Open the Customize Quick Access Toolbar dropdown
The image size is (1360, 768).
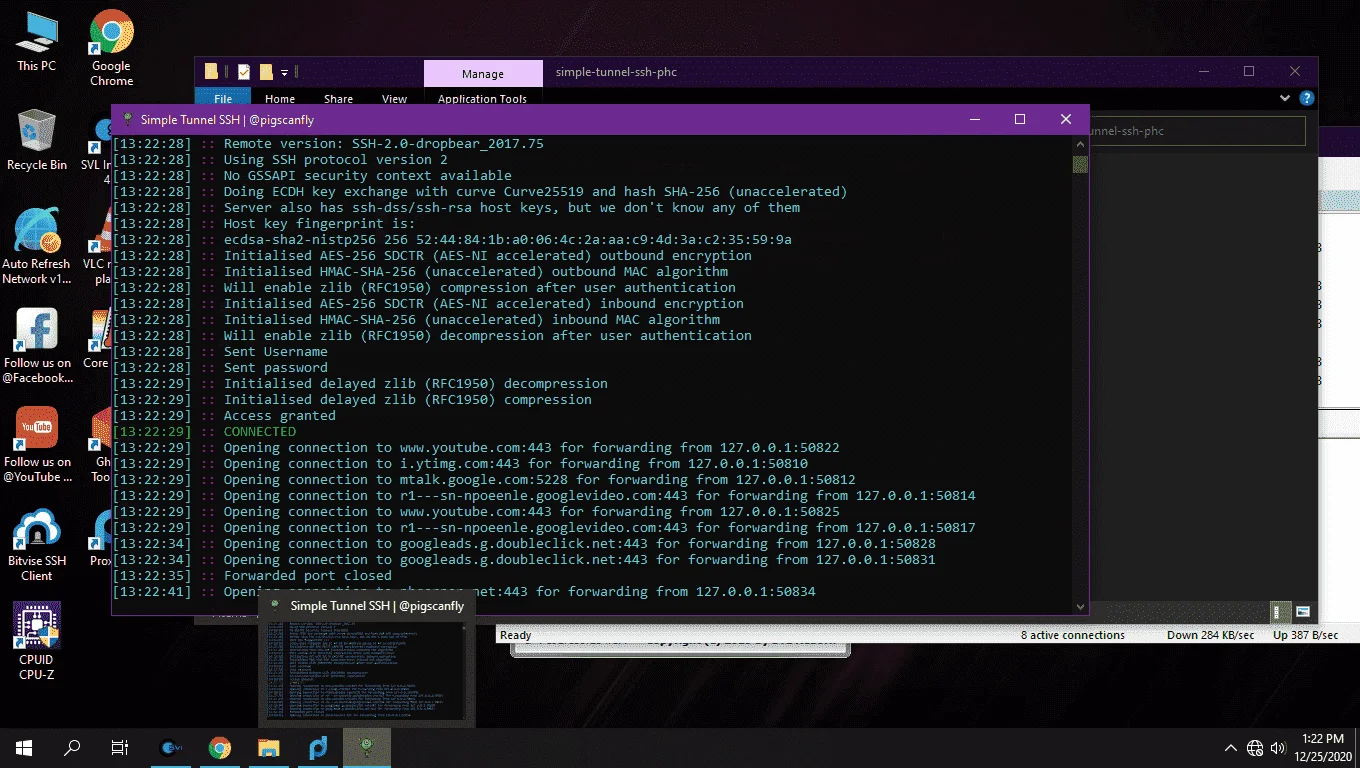coord(285,72)
